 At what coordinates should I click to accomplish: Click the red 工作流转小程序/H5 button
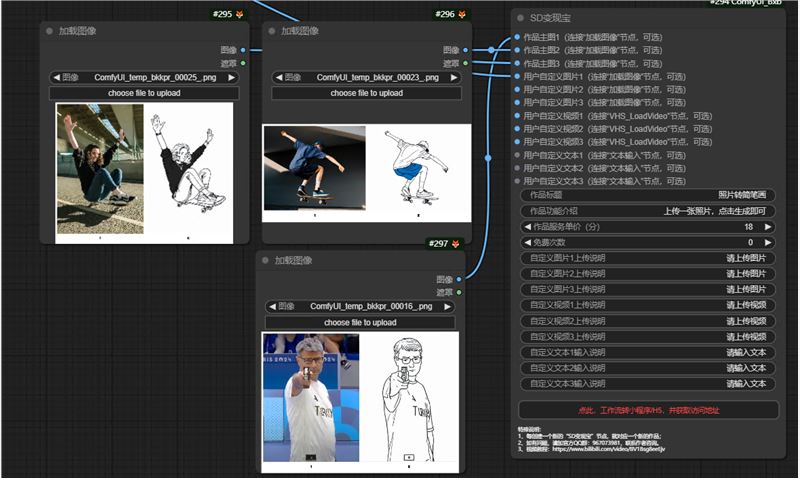648,410
